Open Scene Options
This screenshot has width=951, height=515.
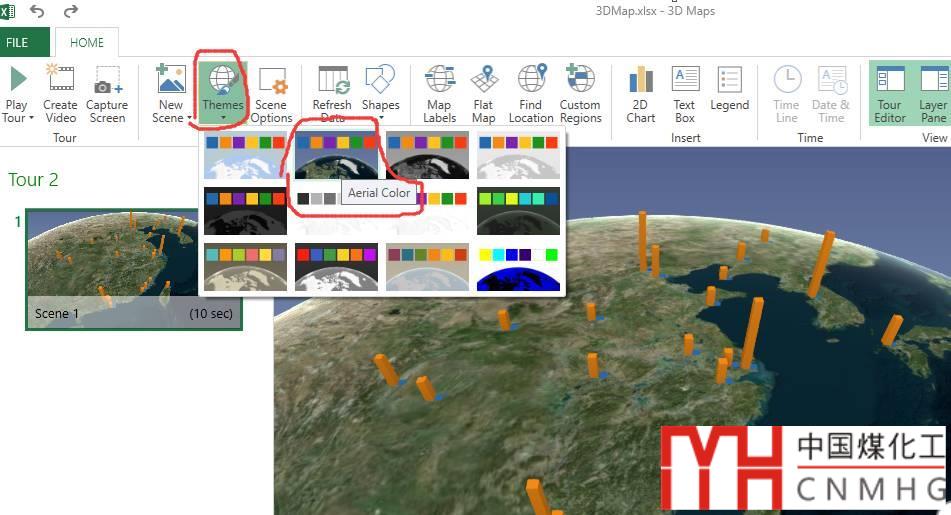tap(271, 93)
